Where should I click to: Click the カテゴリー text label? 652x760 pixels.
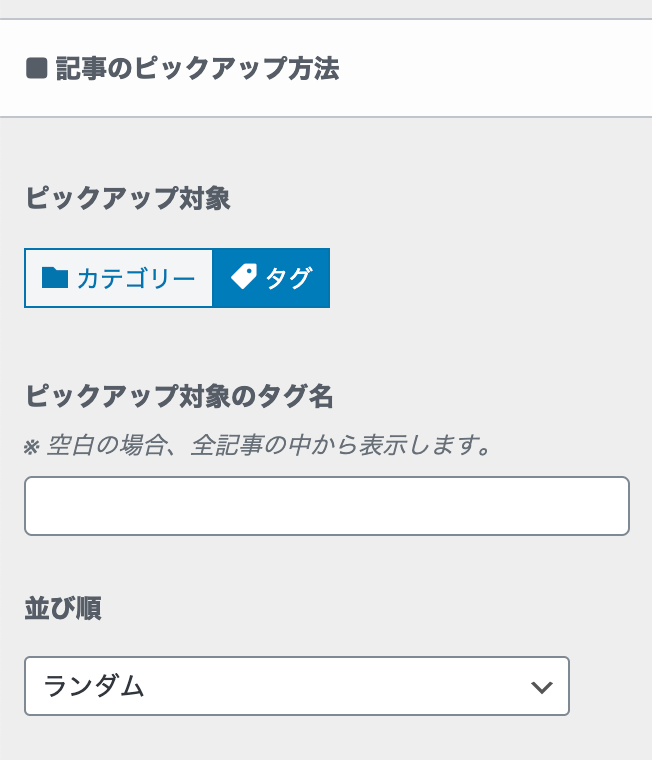pos(136,279)
